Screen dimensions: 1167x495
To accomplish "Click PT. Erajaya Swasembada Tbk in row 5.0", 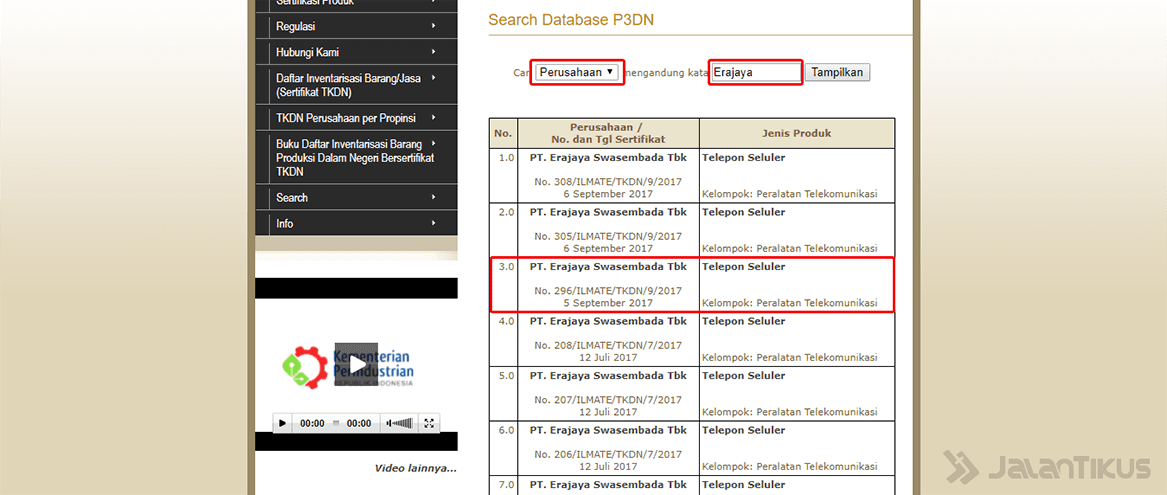I will (x=608, y=376).
